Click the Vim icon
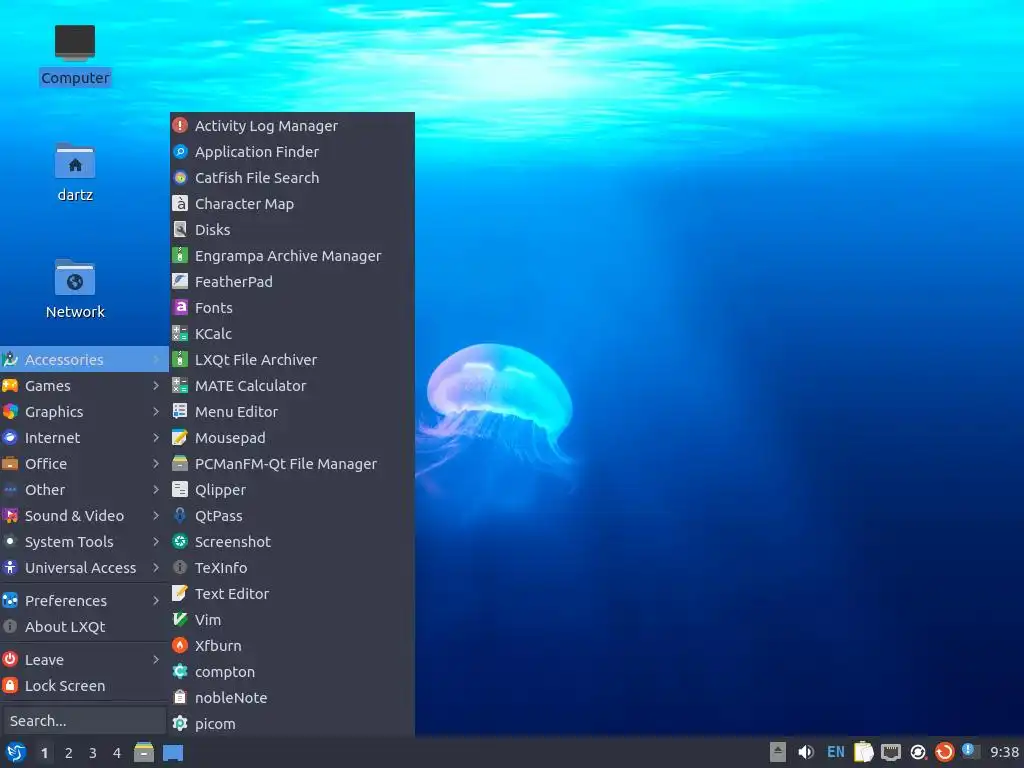The height and width of the screenshot is (768, 1024). tap(180, 620)
